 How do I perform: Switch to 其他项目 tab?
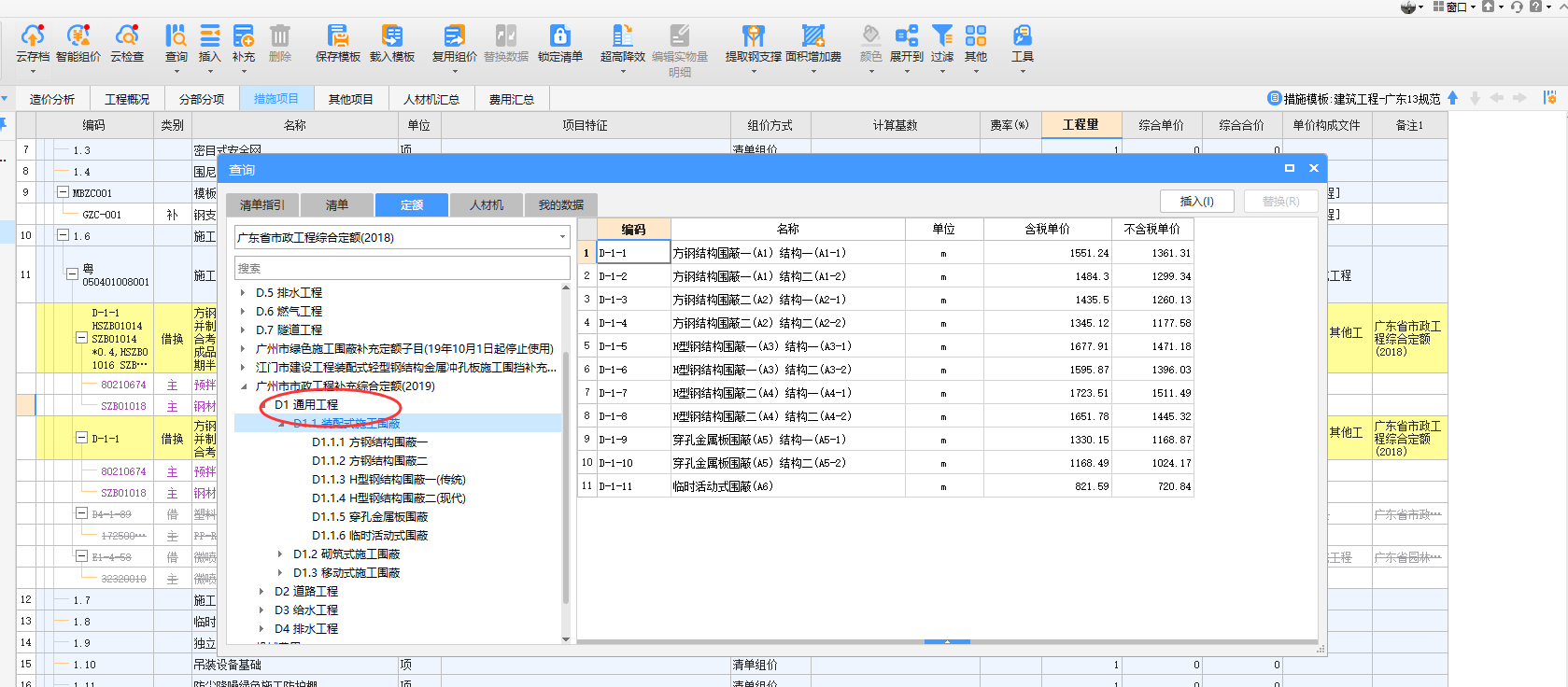351,99
